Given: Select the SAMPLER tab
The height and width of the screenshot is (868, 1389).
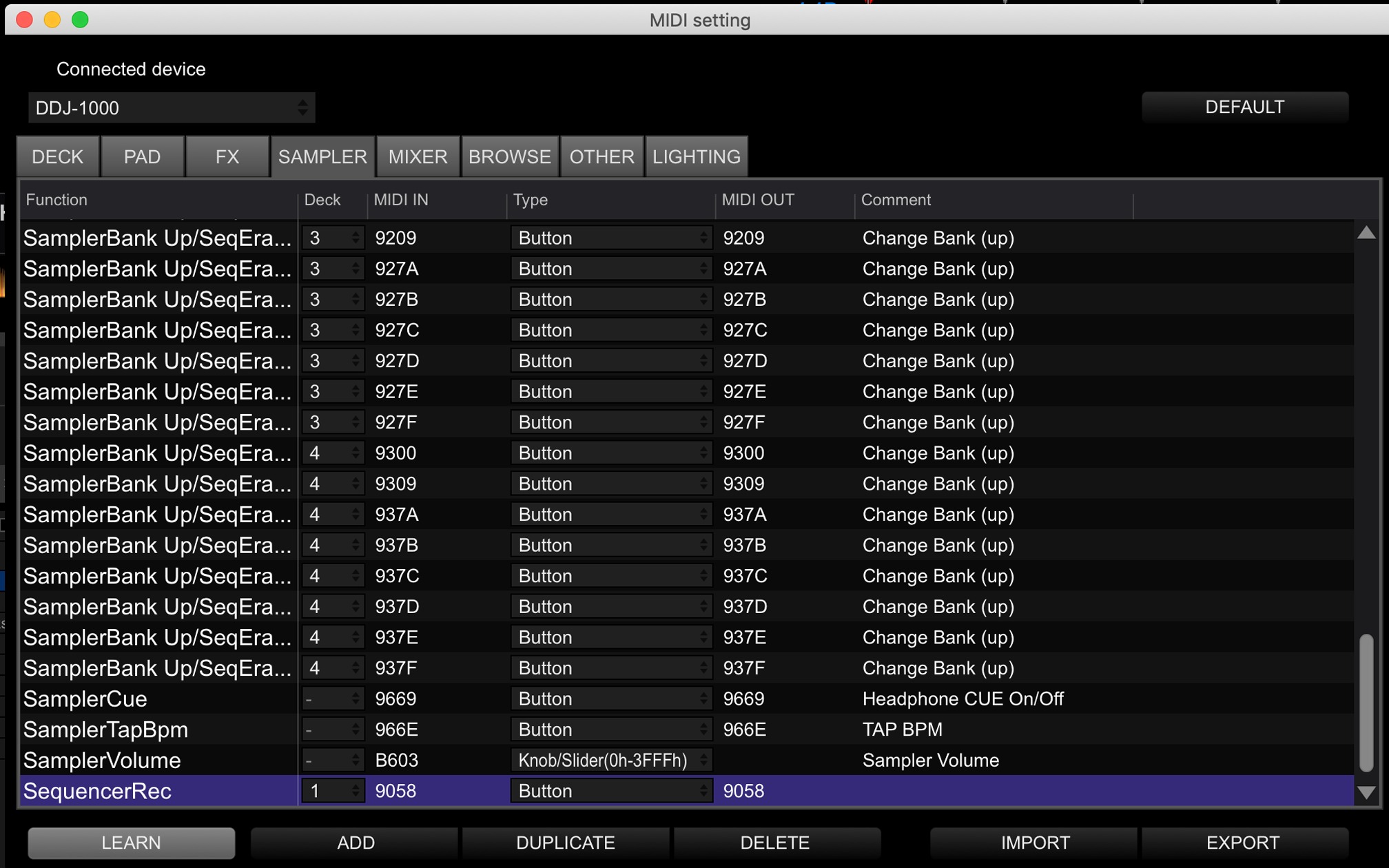Looking at the screenshot, I should pyautogui.click(x=322, y=156).
